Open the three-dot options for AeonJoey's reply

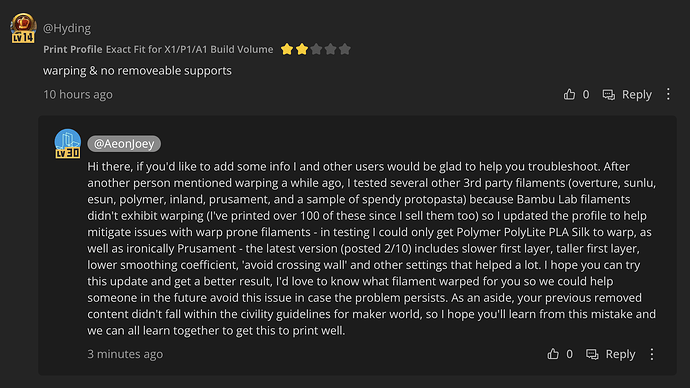tap(652, 354)
